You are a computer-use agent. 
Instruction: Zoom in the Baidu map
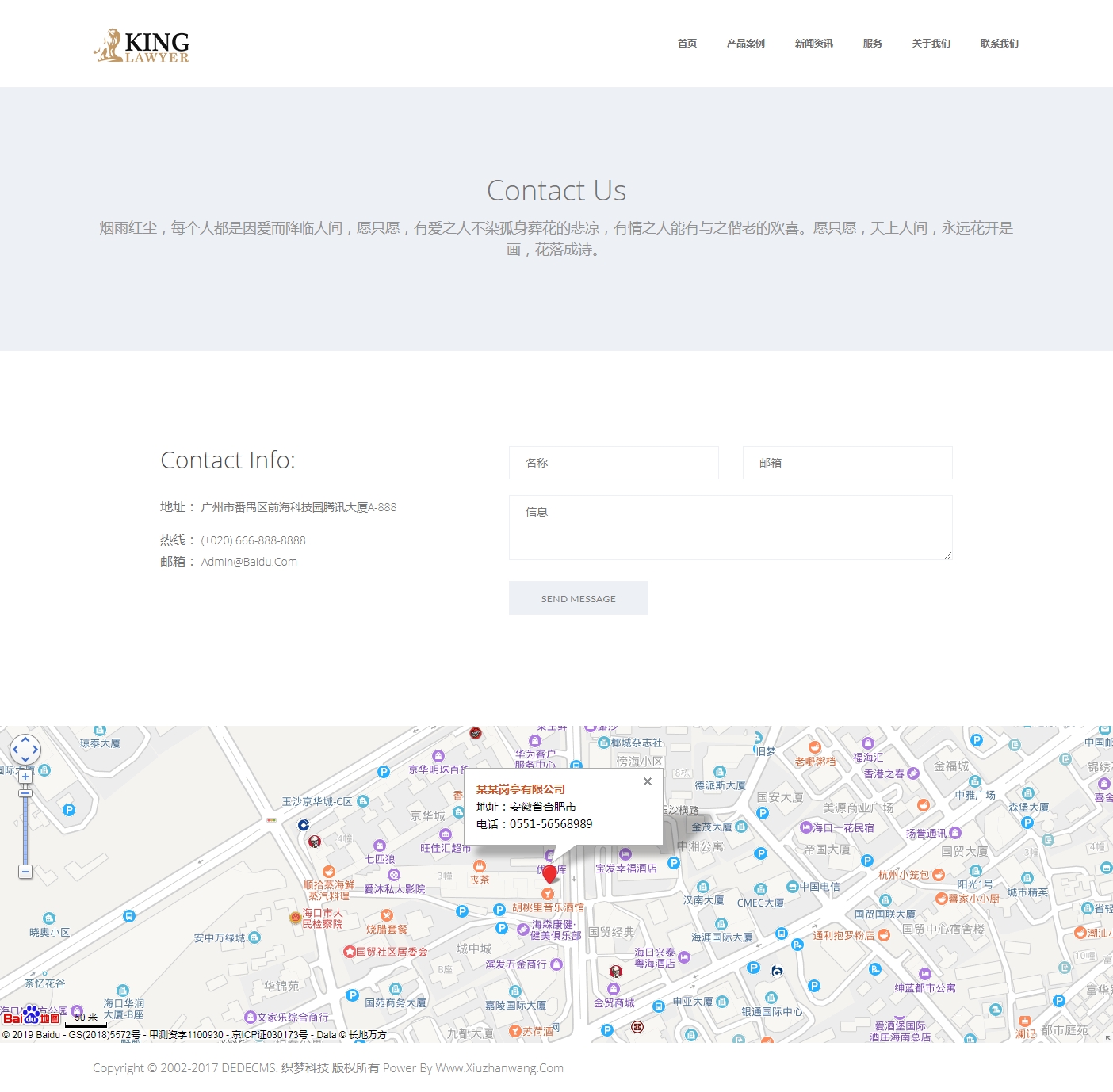coord(25,777)
